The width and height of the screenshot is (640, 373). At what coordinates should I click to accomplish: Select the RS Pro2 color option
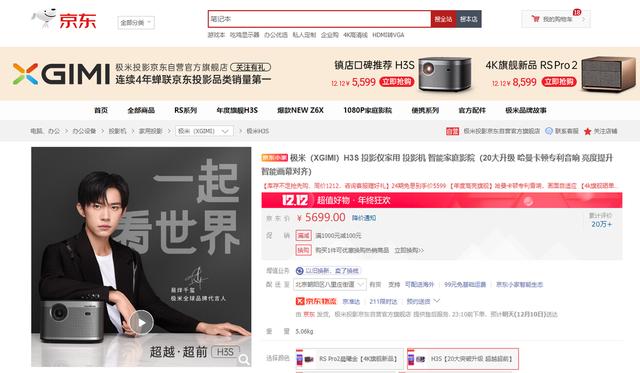click(x=350, y=359)
